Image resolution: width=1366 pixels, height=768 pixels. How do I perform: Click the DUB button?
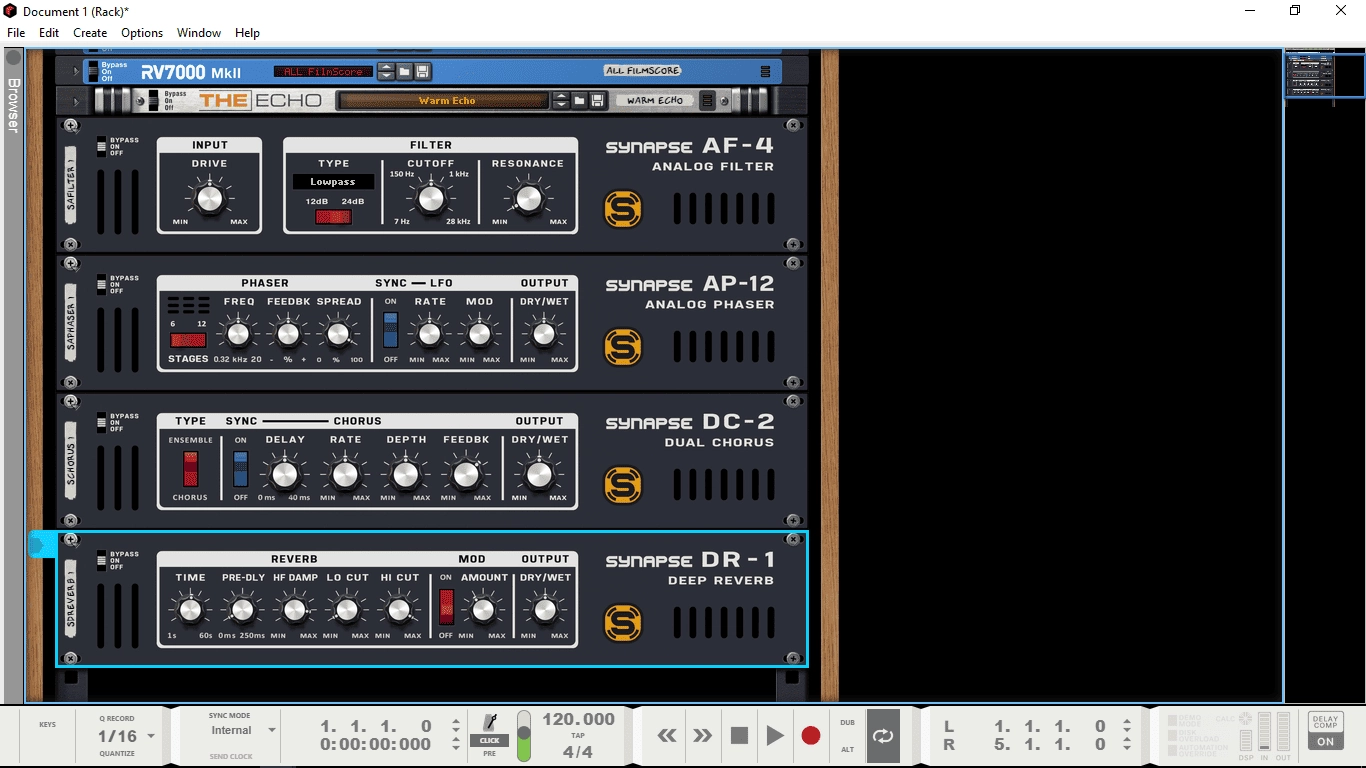(848, 722)
